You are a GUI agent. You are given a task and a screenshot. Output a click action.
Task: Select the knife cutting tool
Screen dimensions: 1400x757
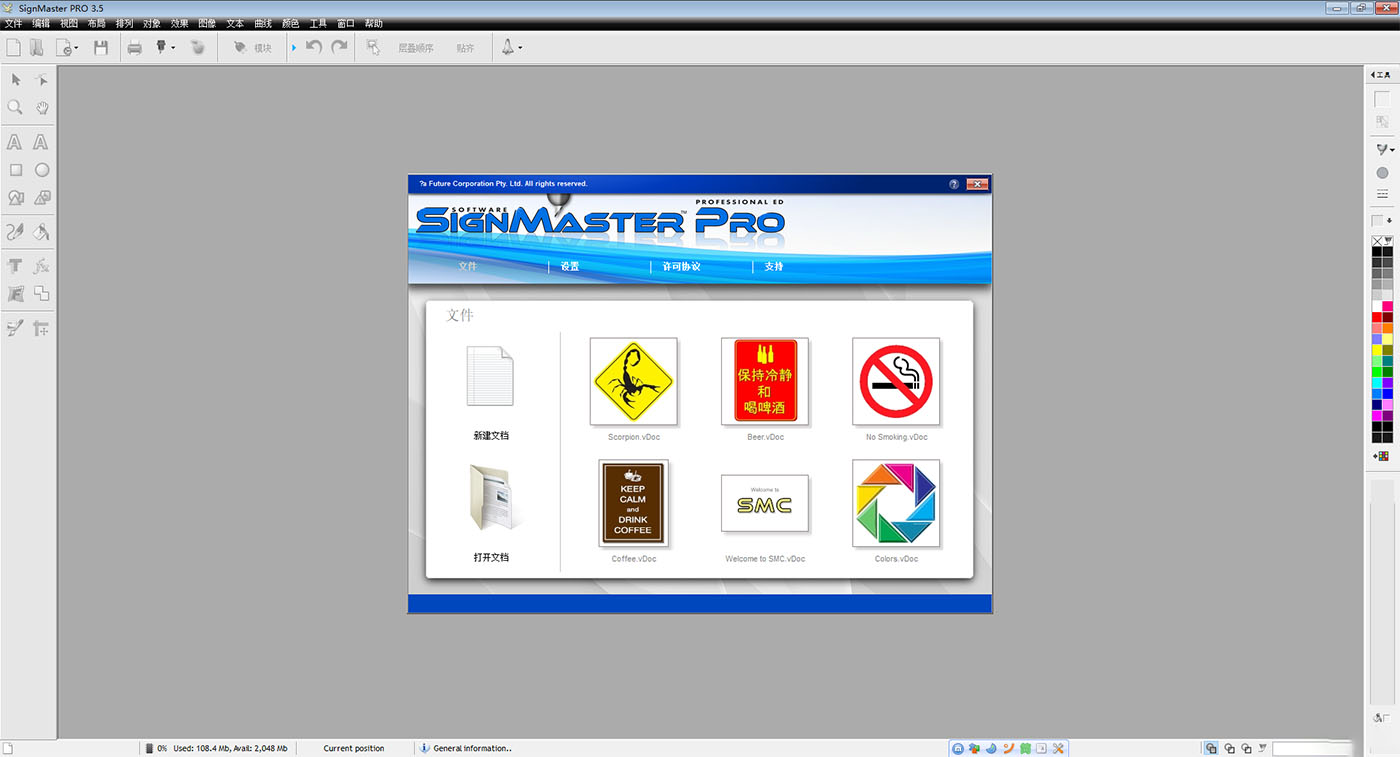tap(15, 328)
